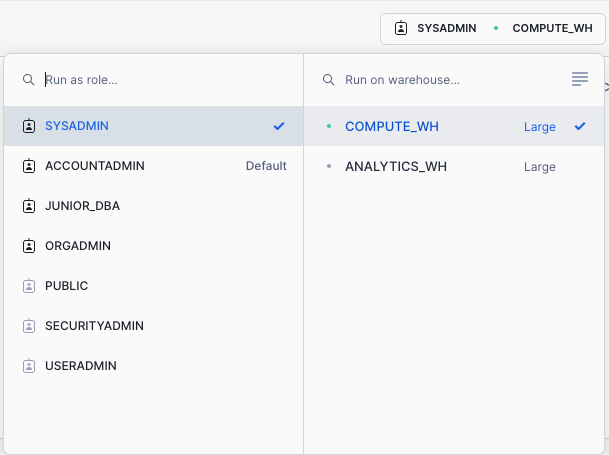Click the checkmark next to SYSADMIN

pos(279,126)
